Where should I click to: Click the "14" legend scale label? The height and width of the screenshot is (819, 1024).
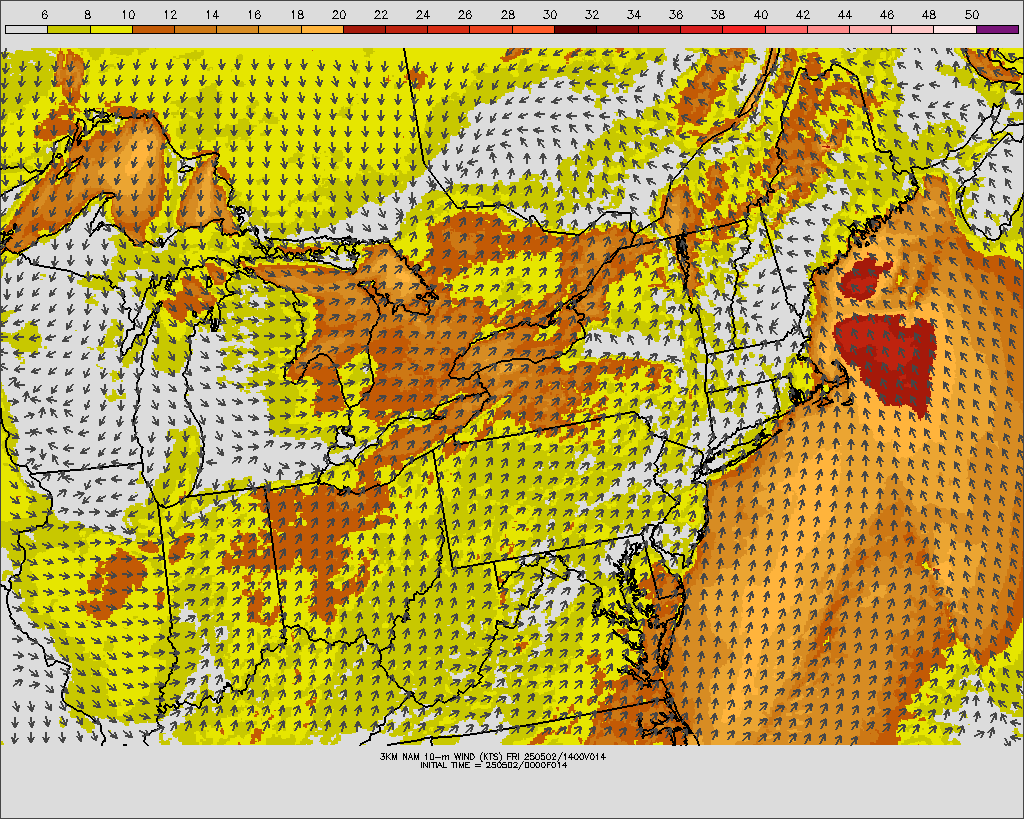click(x=212, y=14)
